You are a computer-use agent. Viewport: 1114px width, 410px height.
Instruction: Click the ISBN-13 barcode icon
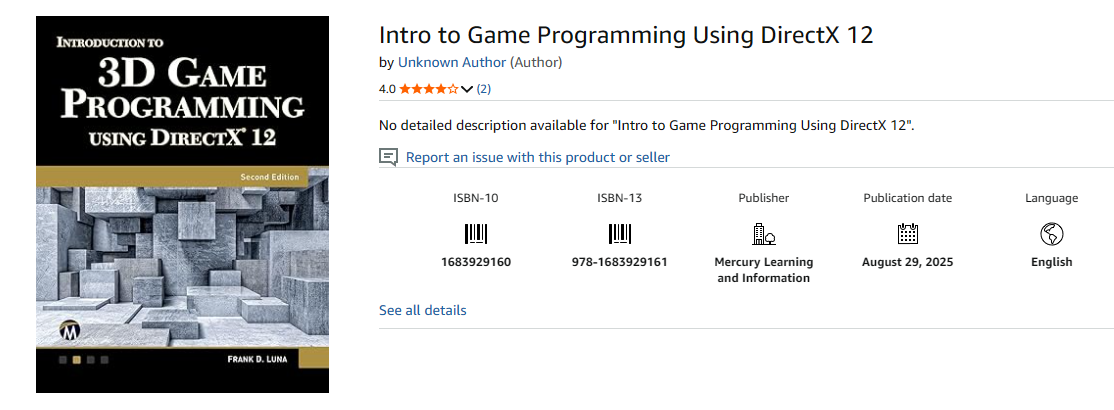tap(620, 234)
